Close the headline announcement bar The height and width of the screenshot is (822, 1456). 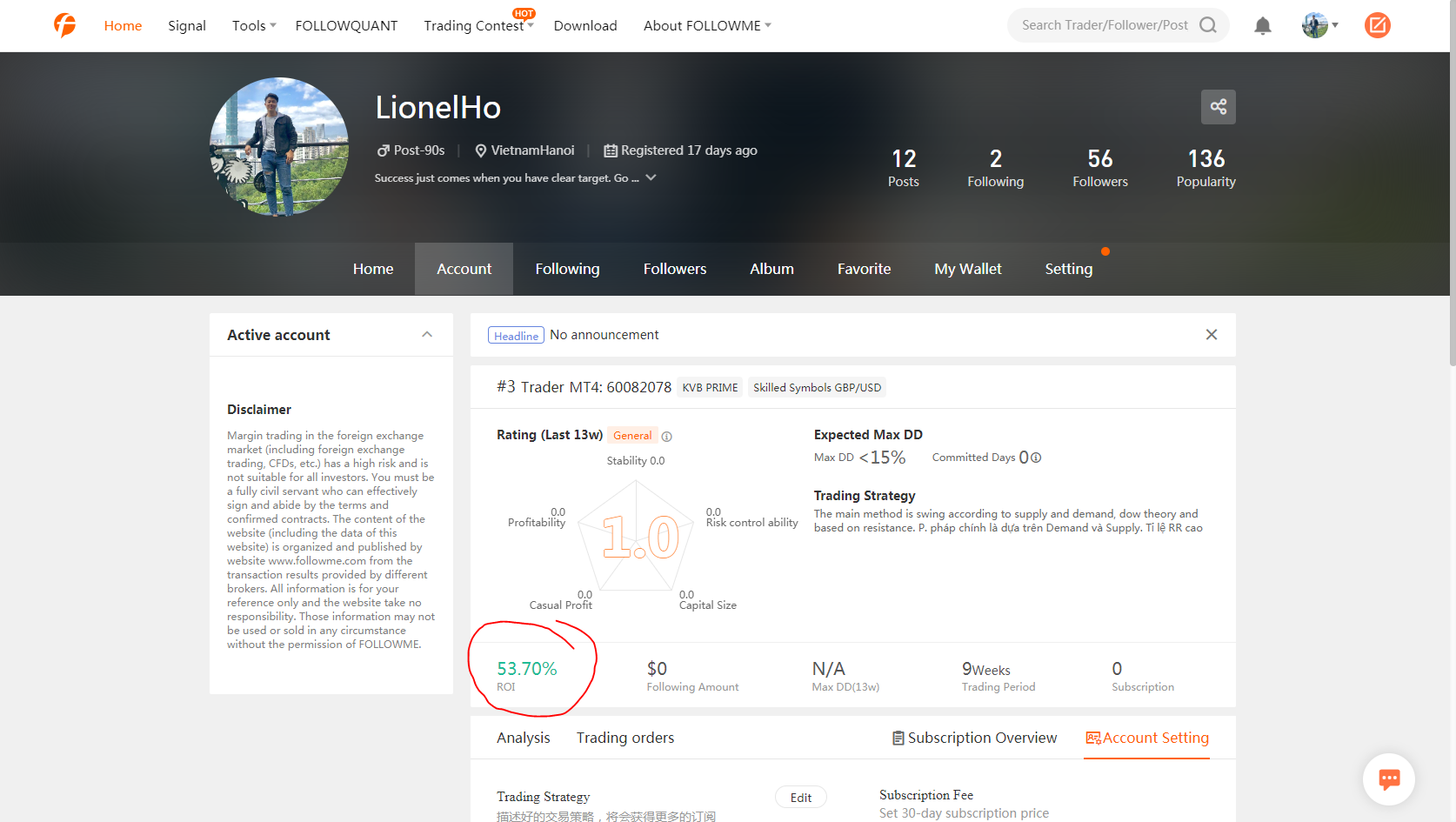(x=1212, y=335)
